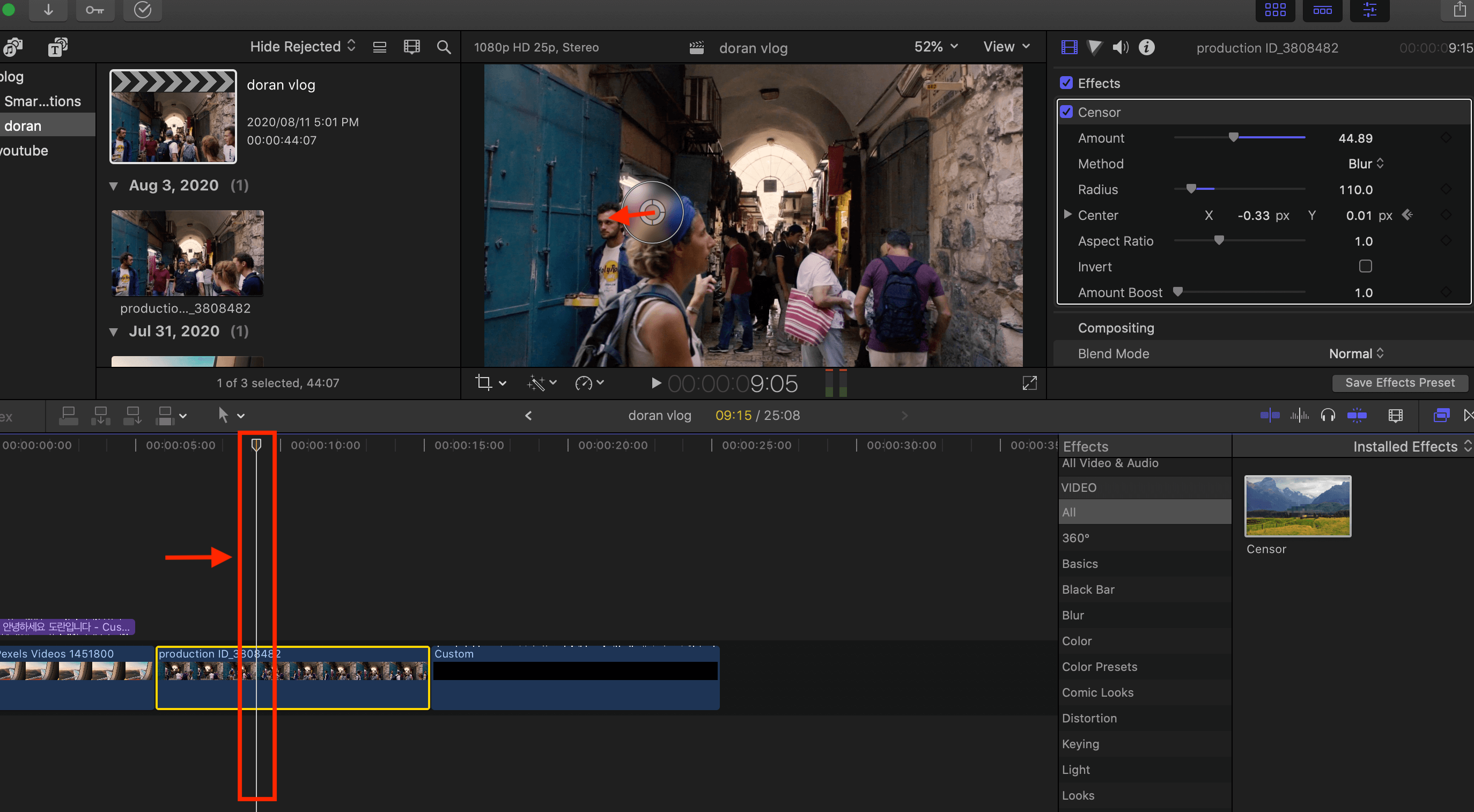Select the Color Presets effects category
The width and height of the screenshot is (1474, 812).
(x=1099, y=667)
